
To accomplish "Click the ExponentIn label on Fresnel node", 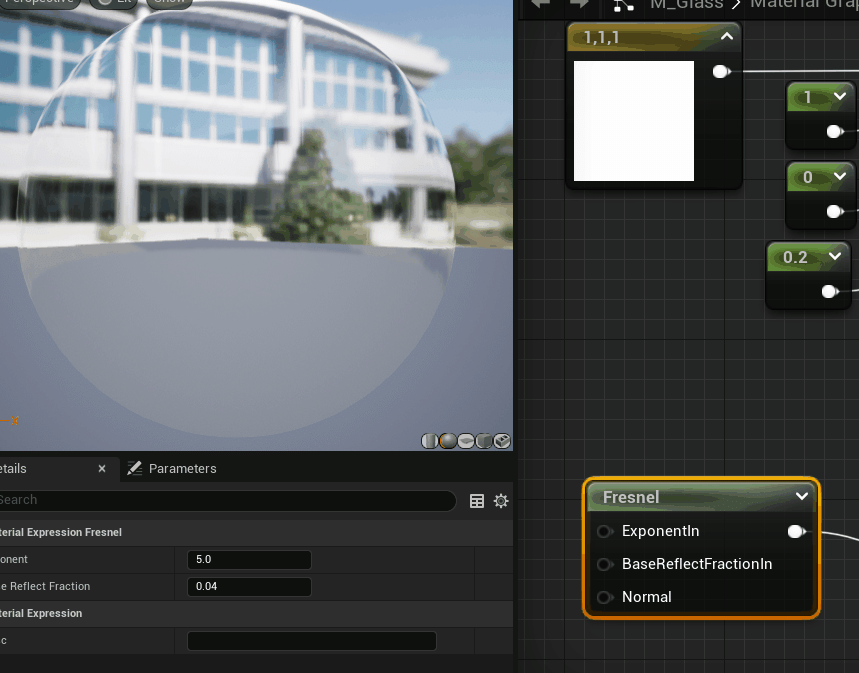I will click(661, 531).
